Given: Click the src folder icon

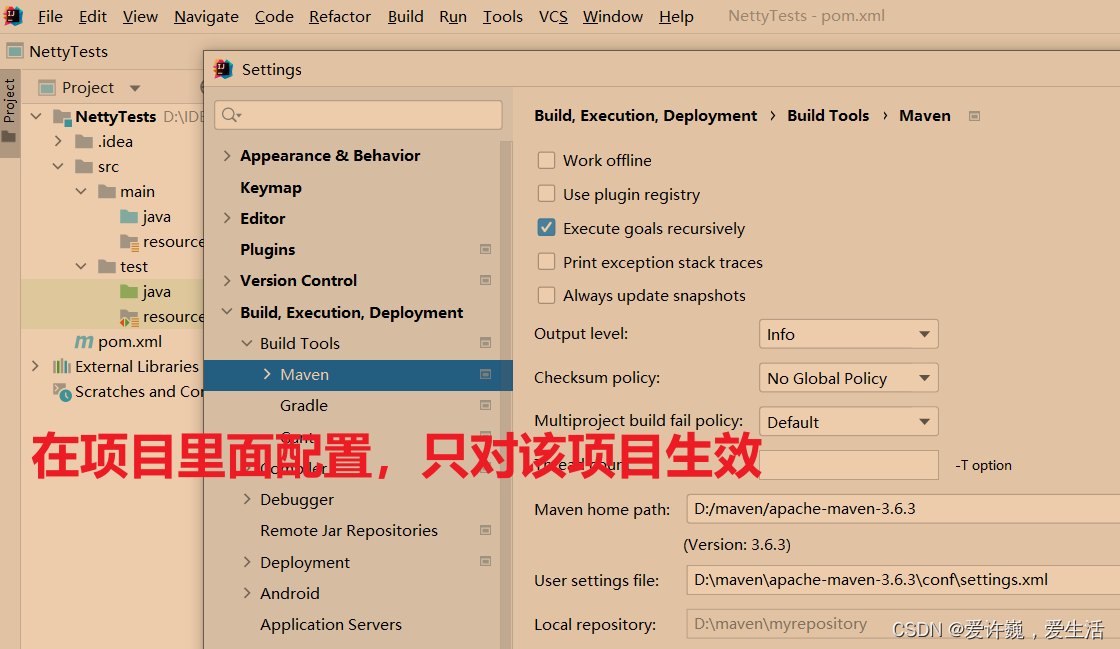Looking at the screenshot, I should [x=84, y=166].
